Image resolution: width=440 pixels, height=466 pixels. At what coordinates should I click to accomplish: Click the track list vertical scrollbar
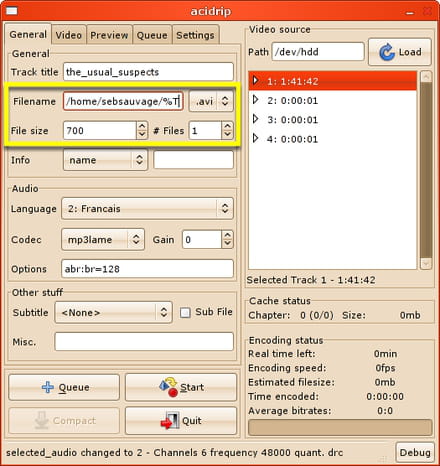click(426, 170)
